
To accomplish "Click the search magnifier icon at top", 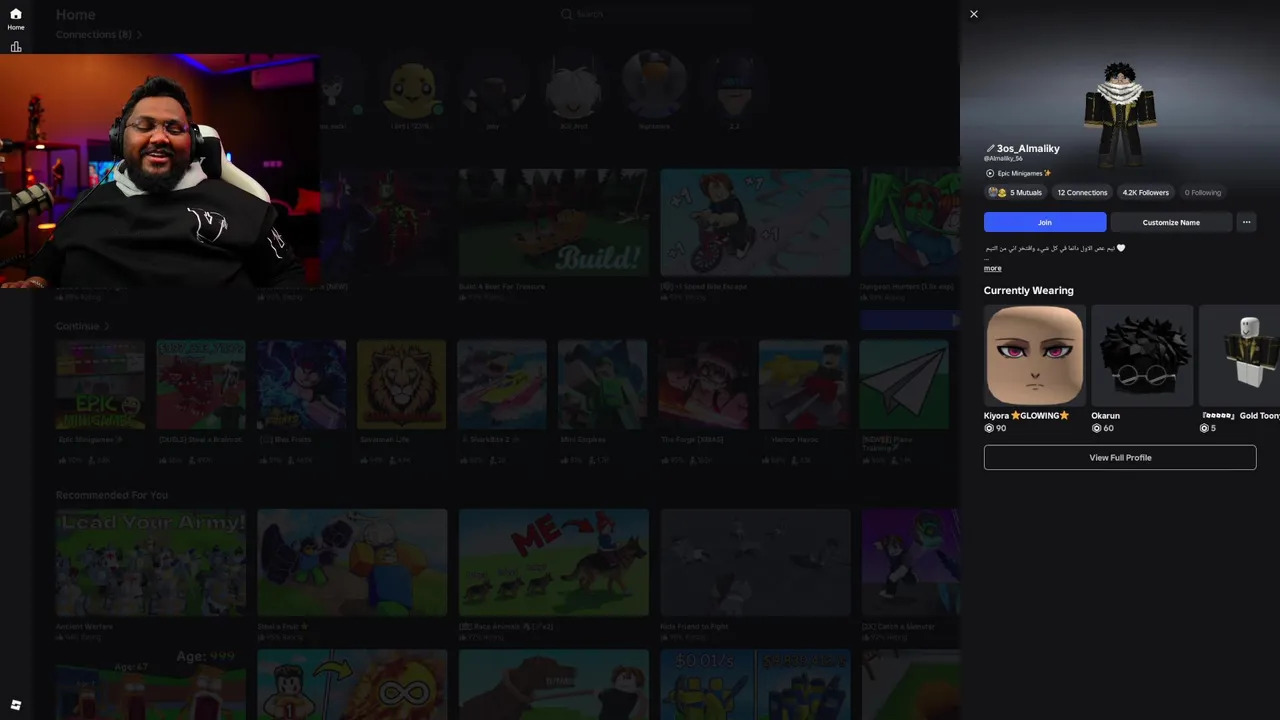I will [566, 14].
